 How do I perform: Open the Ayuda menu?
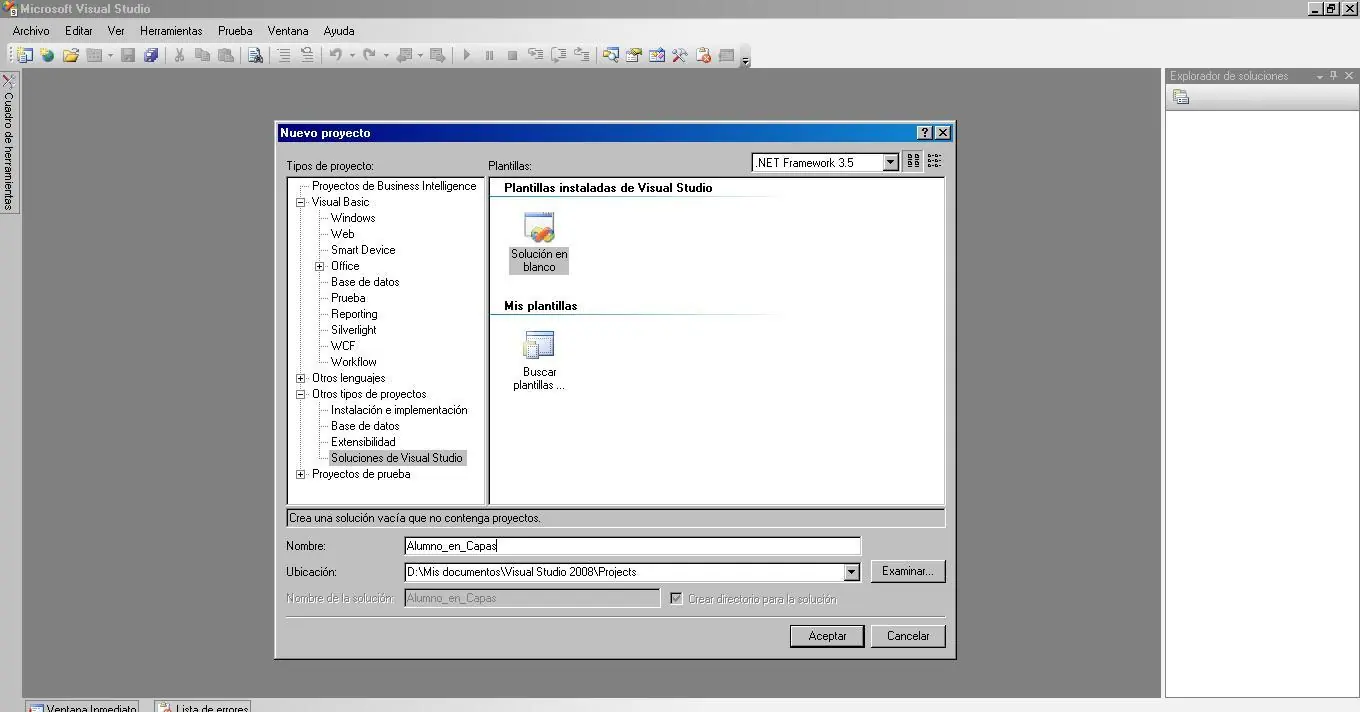(x=339, y=31)
